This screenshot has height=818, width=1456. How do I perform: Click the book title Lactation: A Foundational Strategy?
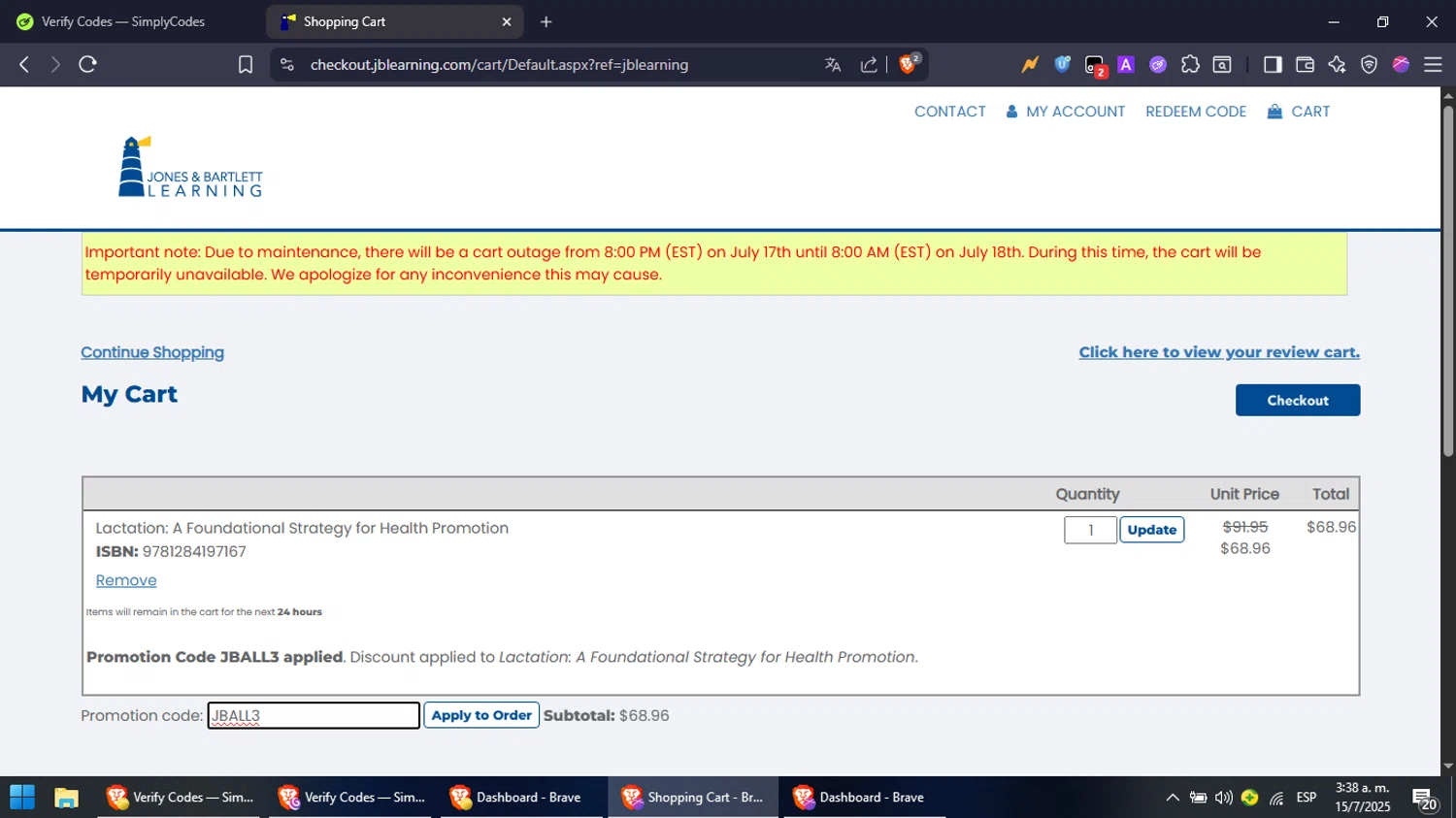point(302,528)
